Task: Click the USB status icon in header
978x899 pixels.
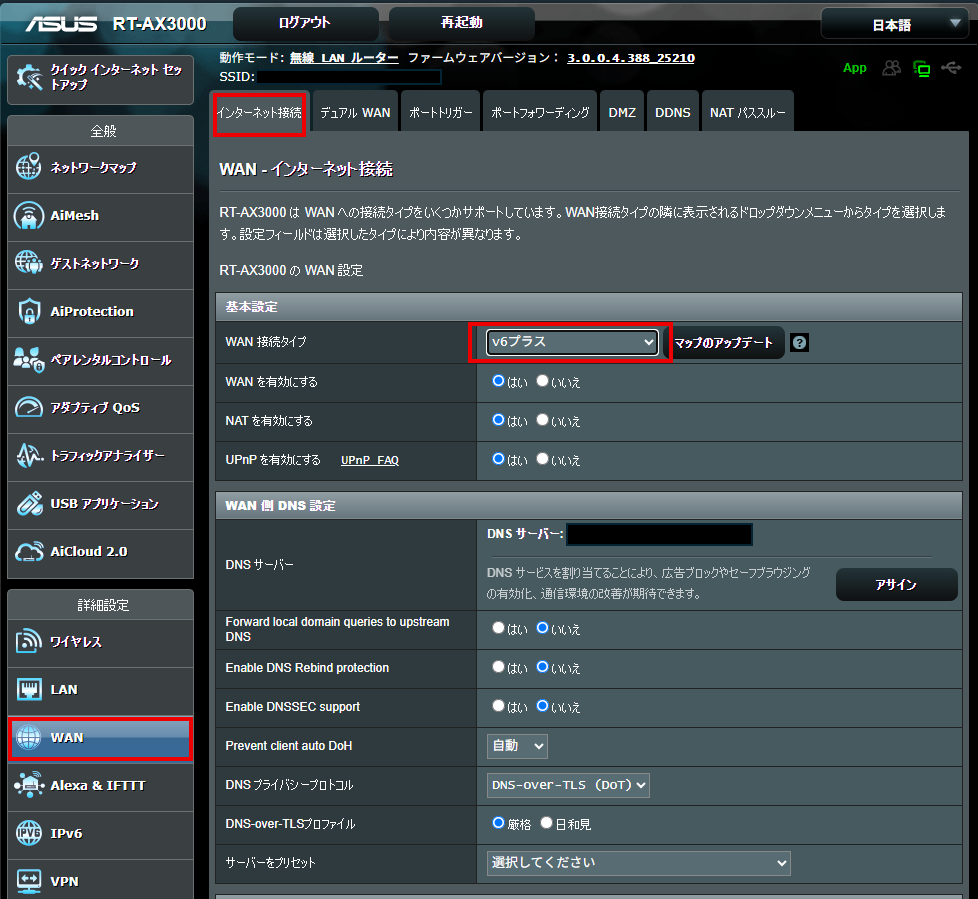Action: click(x=951, y=67)
